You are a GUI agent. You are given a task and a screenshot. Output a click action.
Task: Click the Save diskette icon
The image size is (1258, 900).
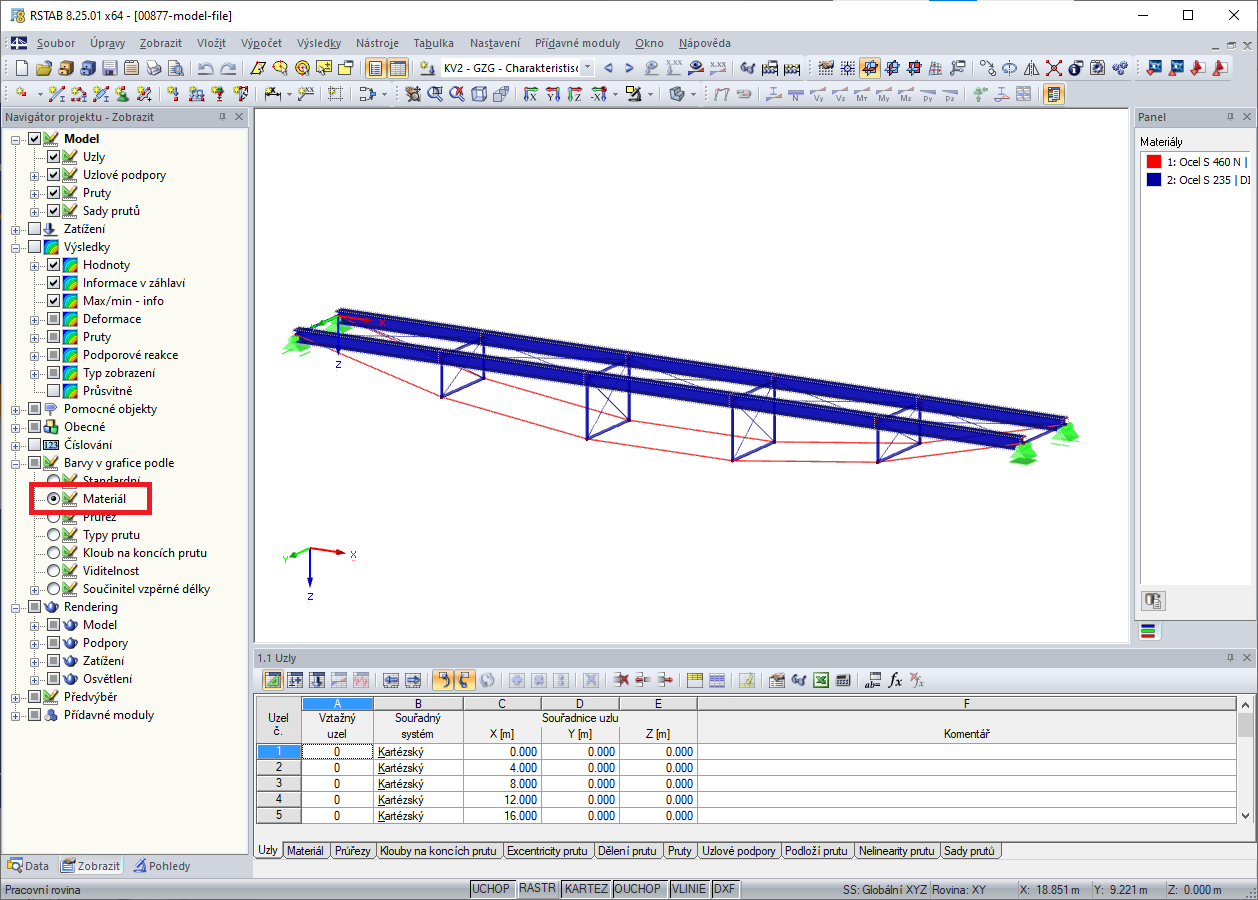coord(109,68)
